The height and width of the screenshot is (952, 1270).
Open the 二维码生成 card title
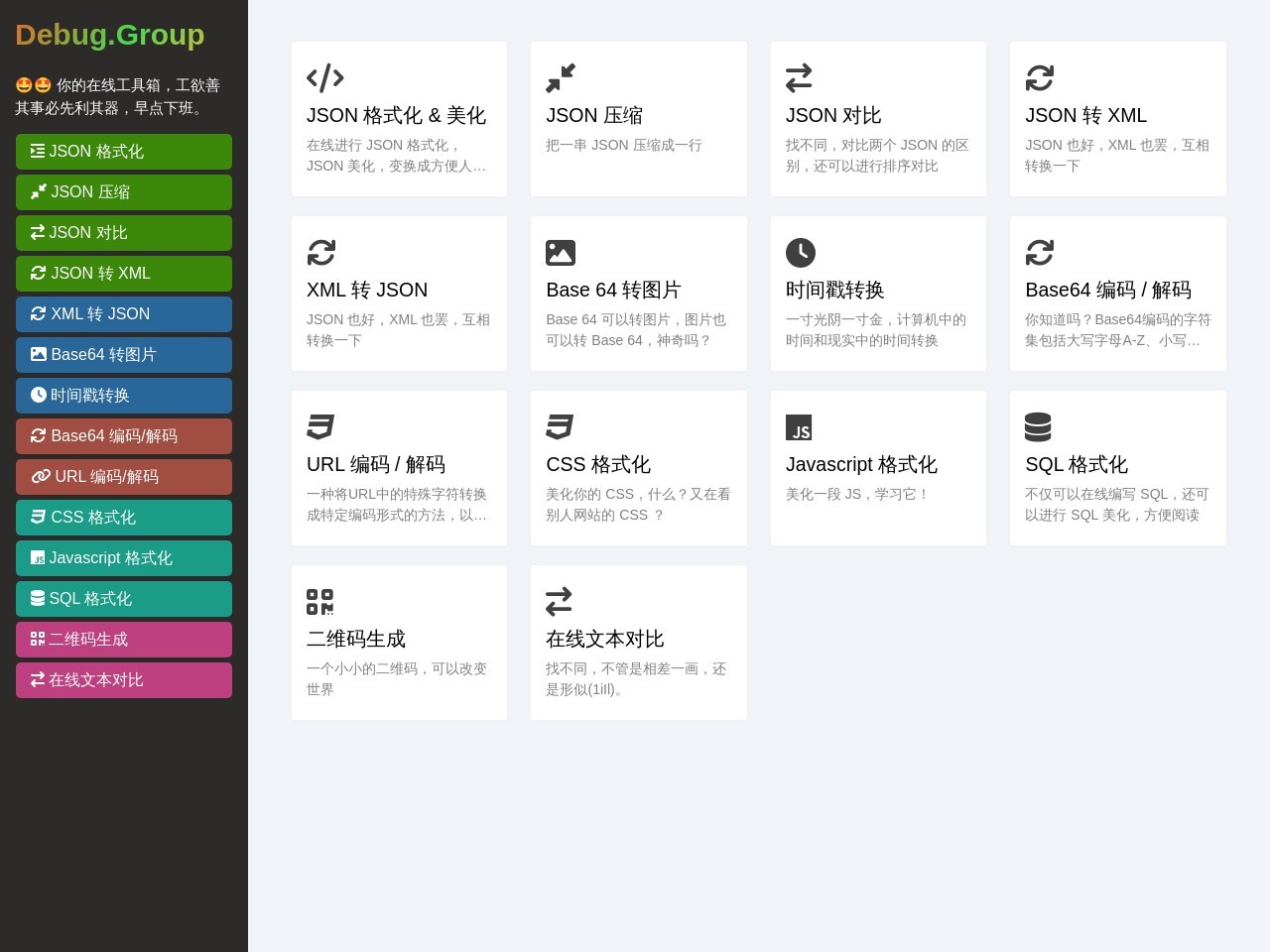pos(356,639)
